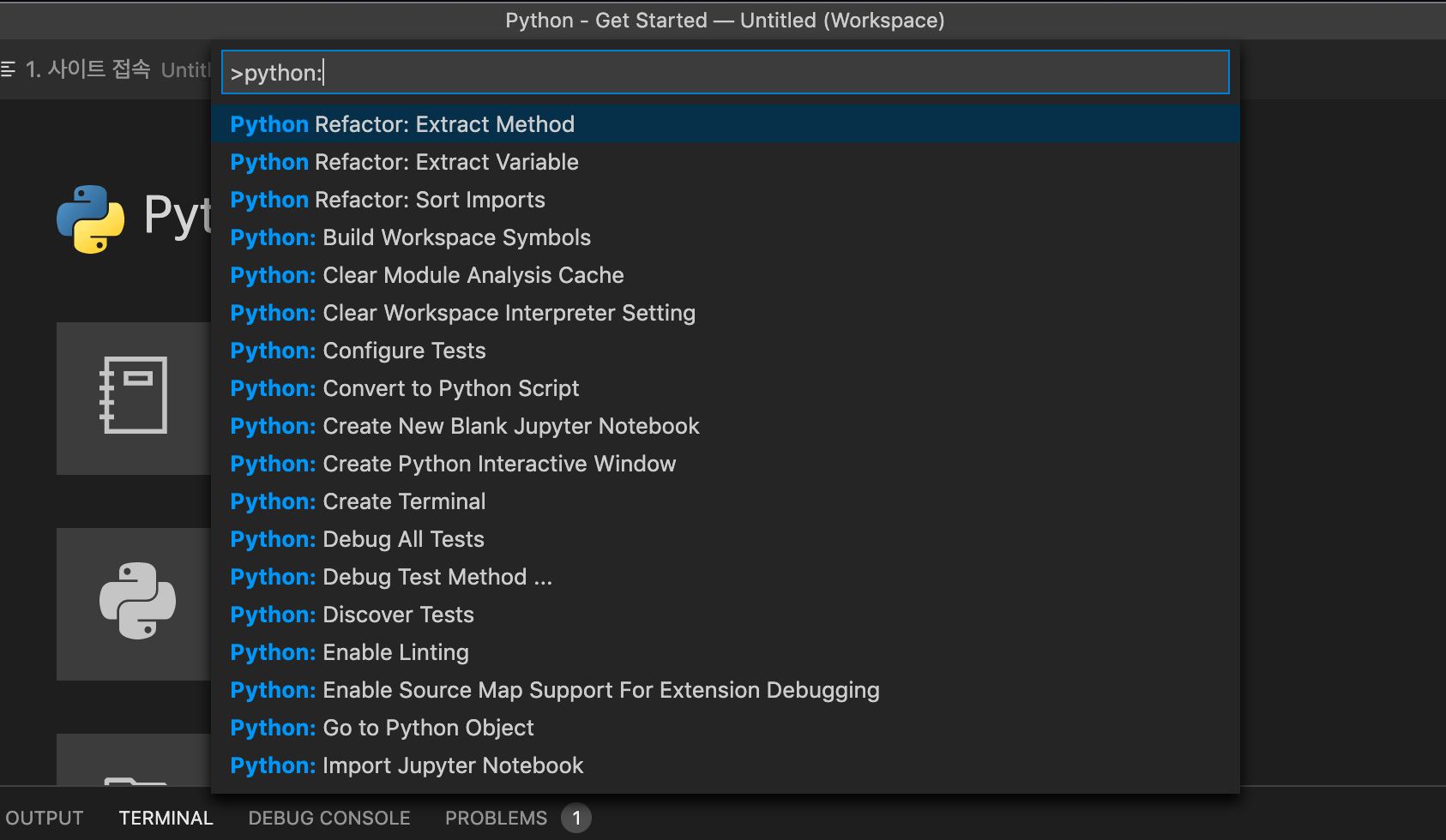Open the DEBUG CONSOLE tab
The width and height of the screenshot is (1446, 840).
(329, 818)
